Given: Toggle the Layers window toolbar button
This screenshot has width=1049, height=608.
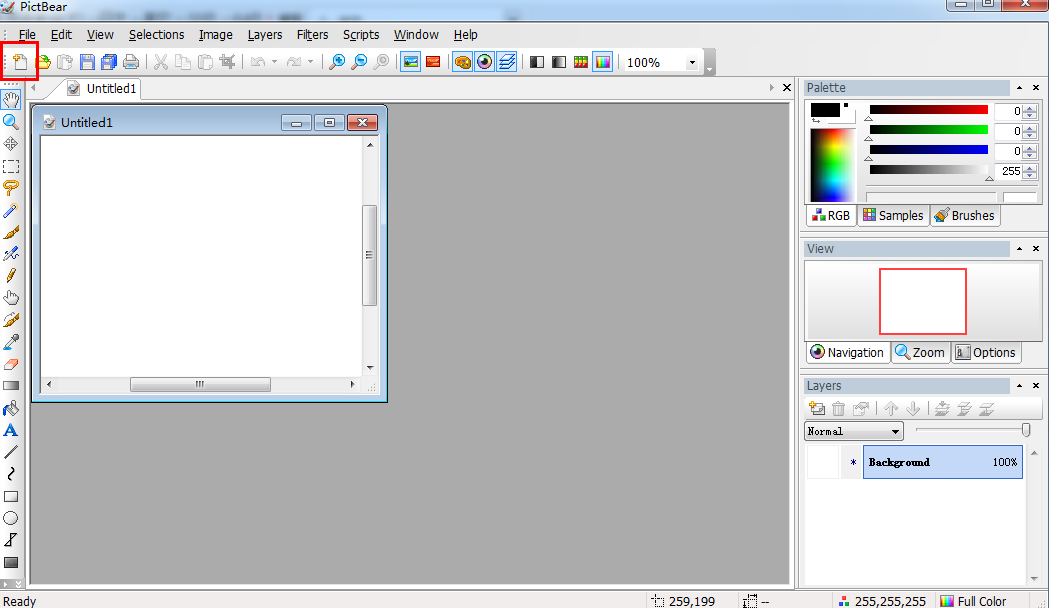Looking at the screenshot, I should click(507, 62).
